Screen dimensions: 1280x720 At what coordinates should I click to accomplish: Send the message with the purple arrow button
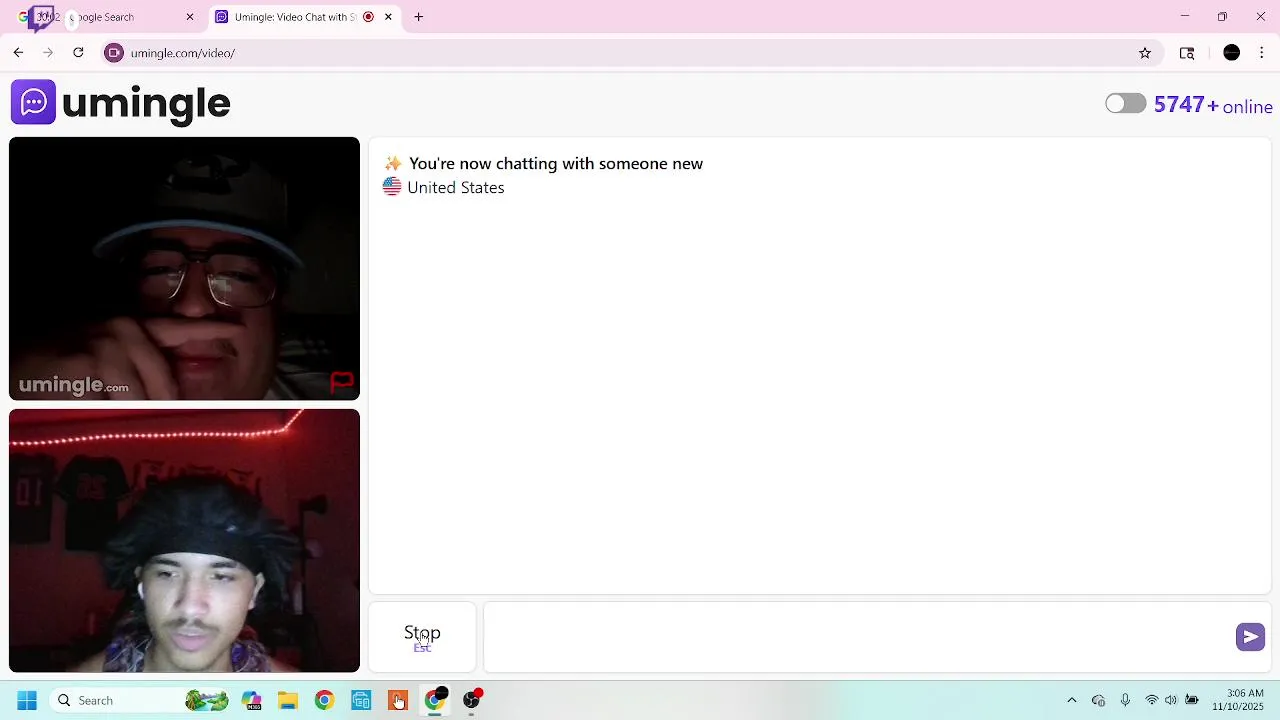pos(1250,637)
